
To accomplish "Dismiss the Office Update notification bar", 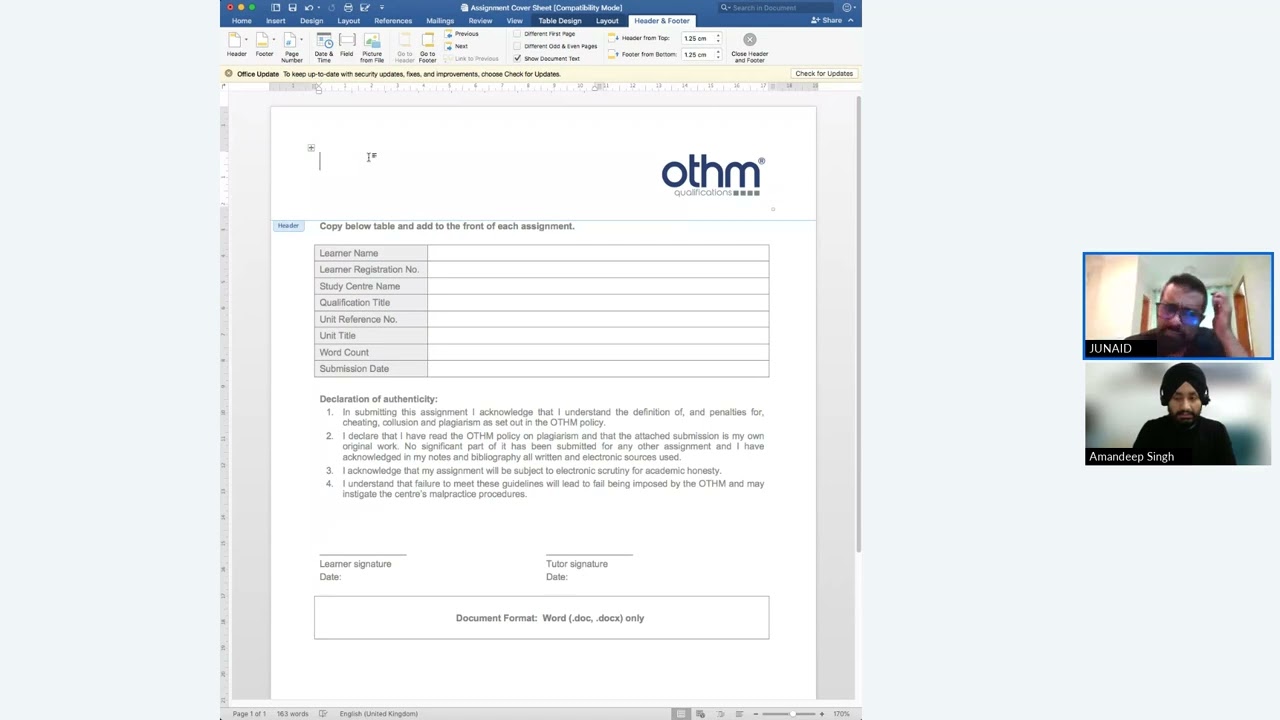I will point(229,73).
